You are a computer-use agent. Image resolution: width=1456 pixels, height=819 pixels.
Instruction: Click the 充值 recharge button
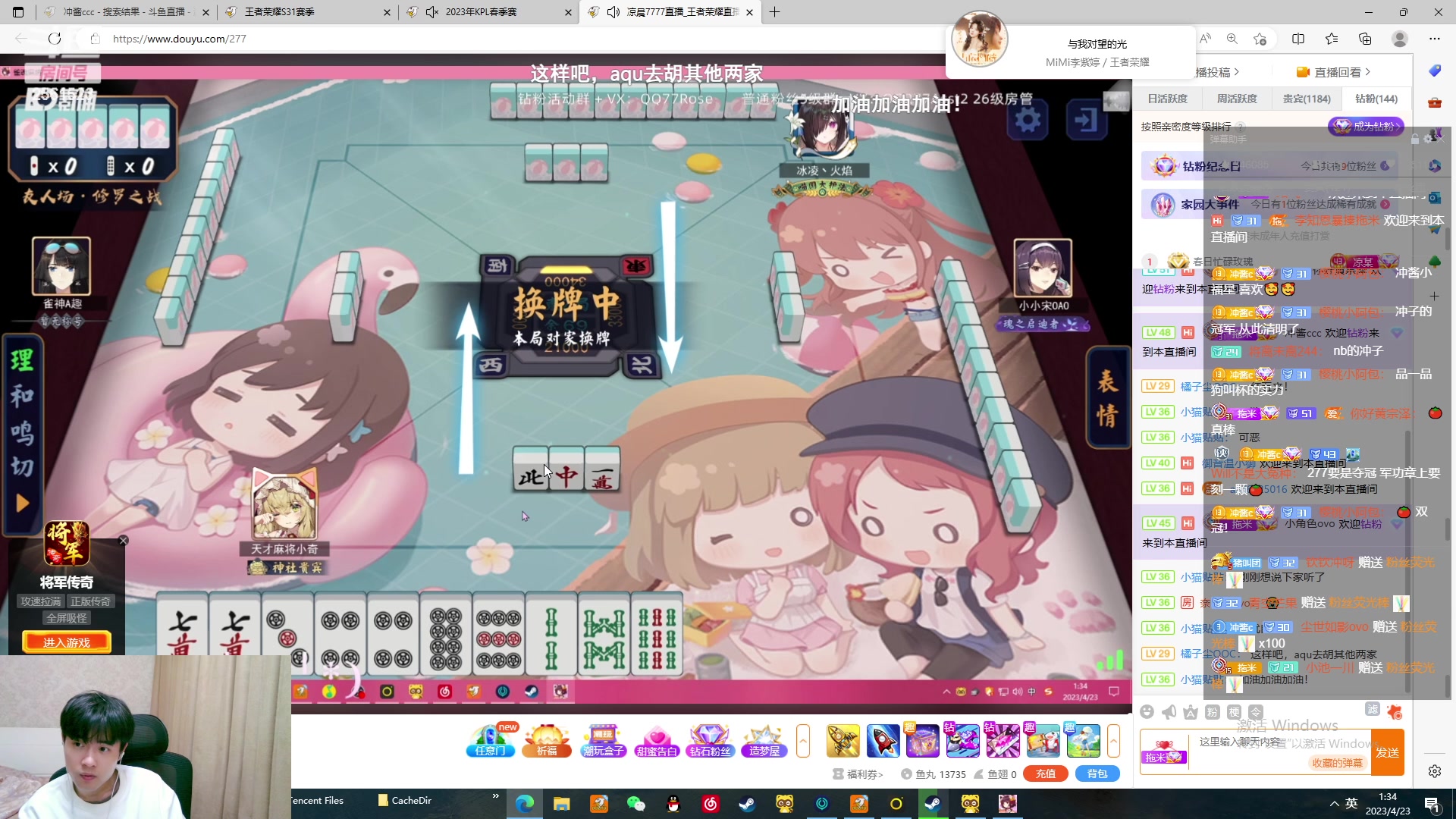click(1045, 773)
